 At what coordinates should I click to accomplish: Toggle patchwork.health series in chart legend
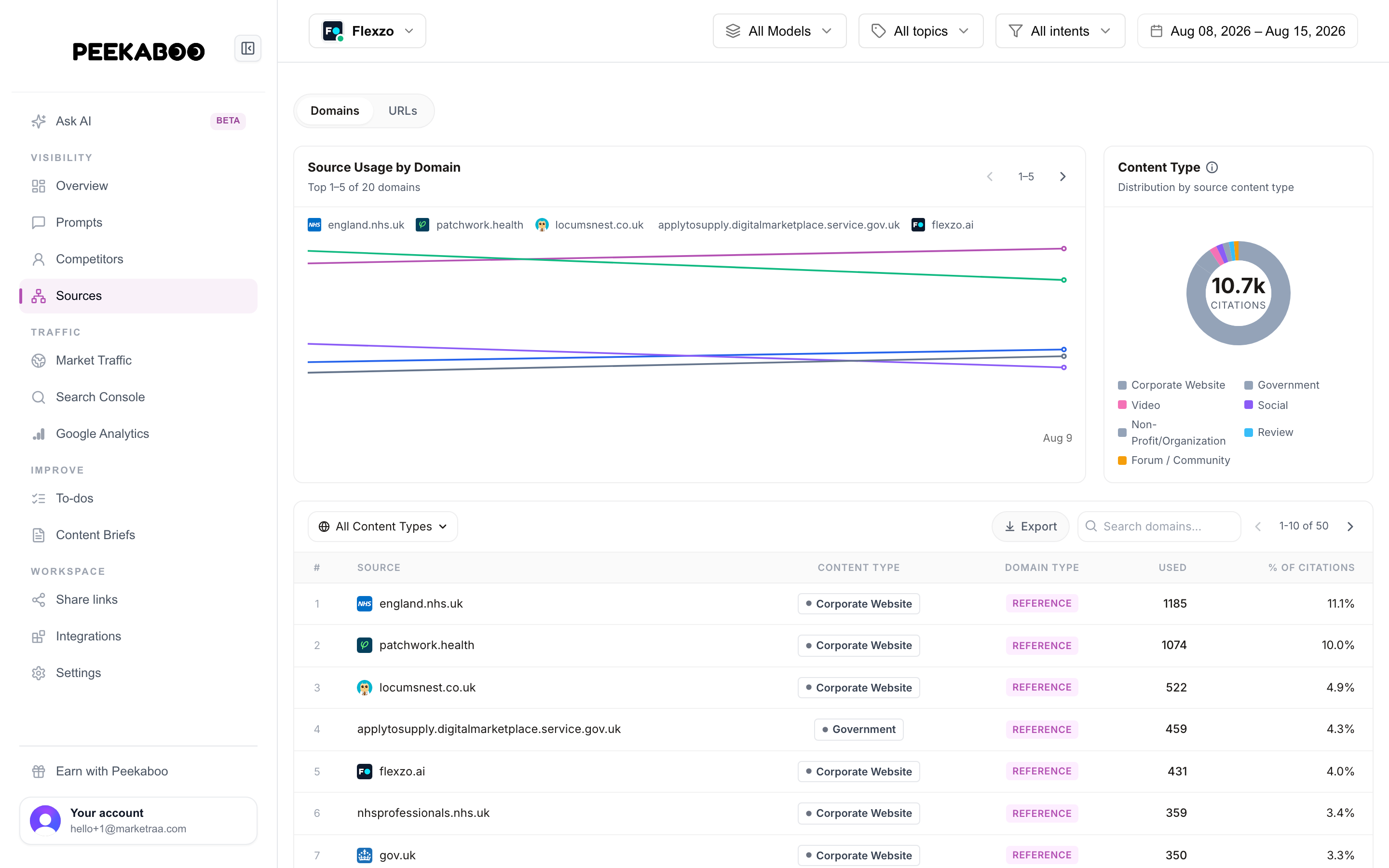pyautogui.click(x=469, y=224)
